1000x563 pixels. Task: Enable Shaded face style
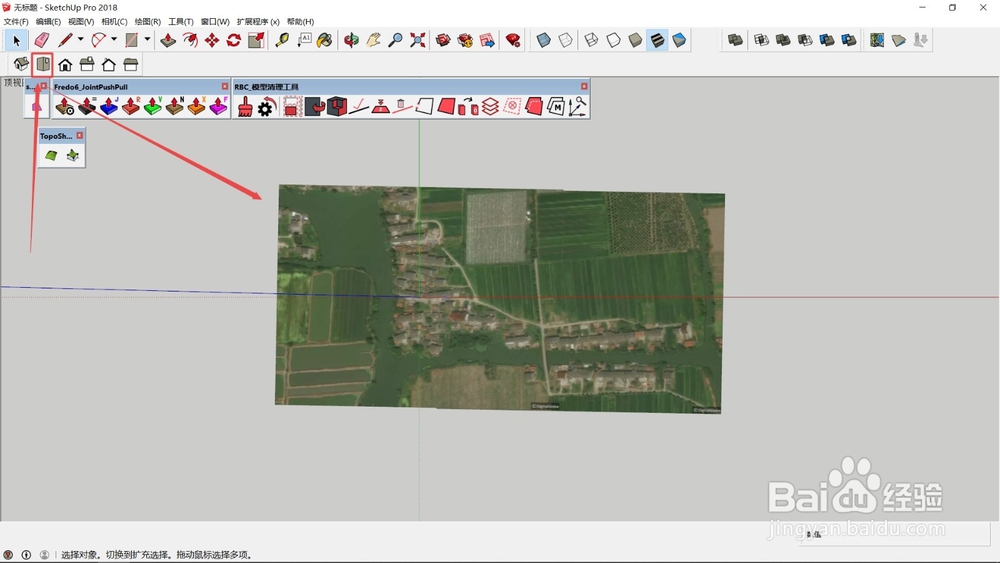pyautogui.click(x=635, y=40)
